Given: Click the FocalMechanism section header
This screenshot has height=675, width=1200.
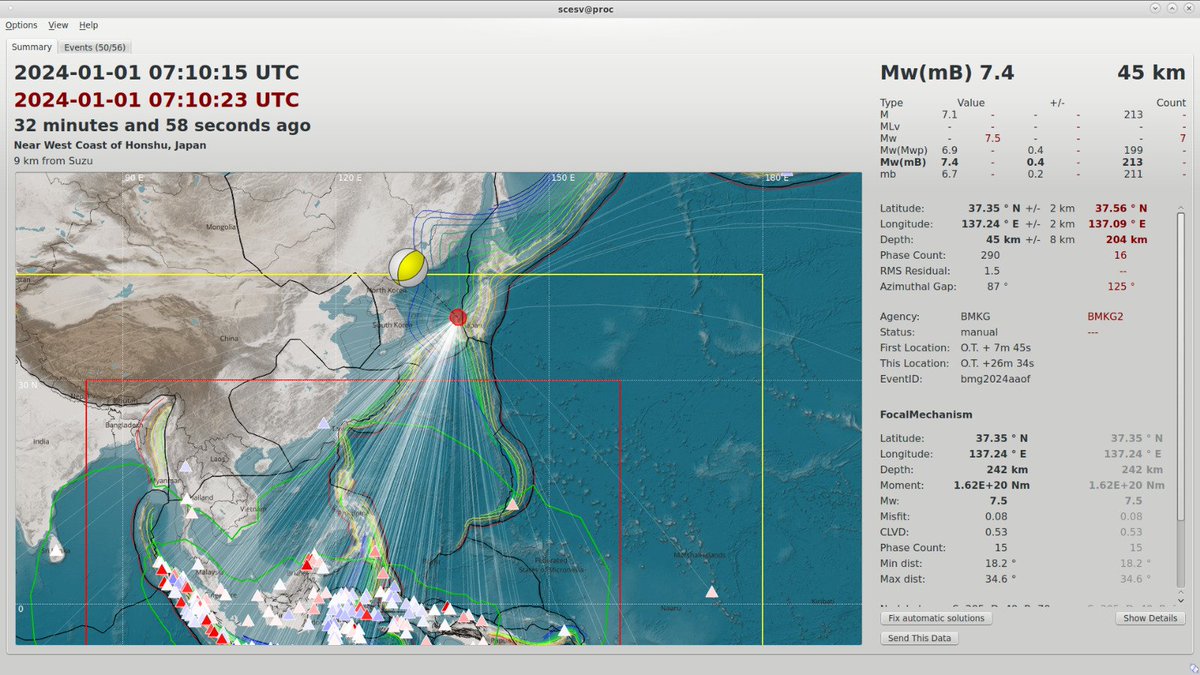Looking at the screenshot, I should tap(926, 414).
